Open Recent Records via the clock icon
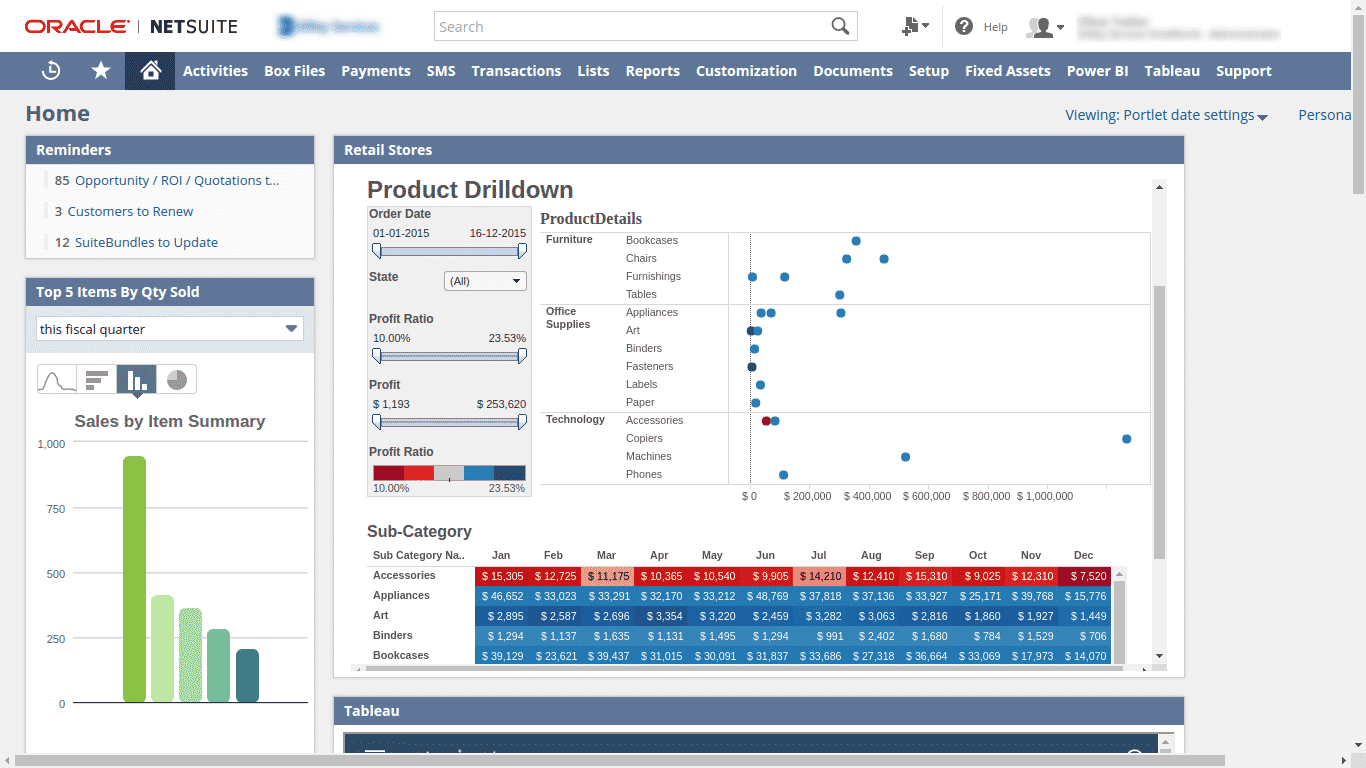This screenshot has width=1366, height=768. coord(50,71)
